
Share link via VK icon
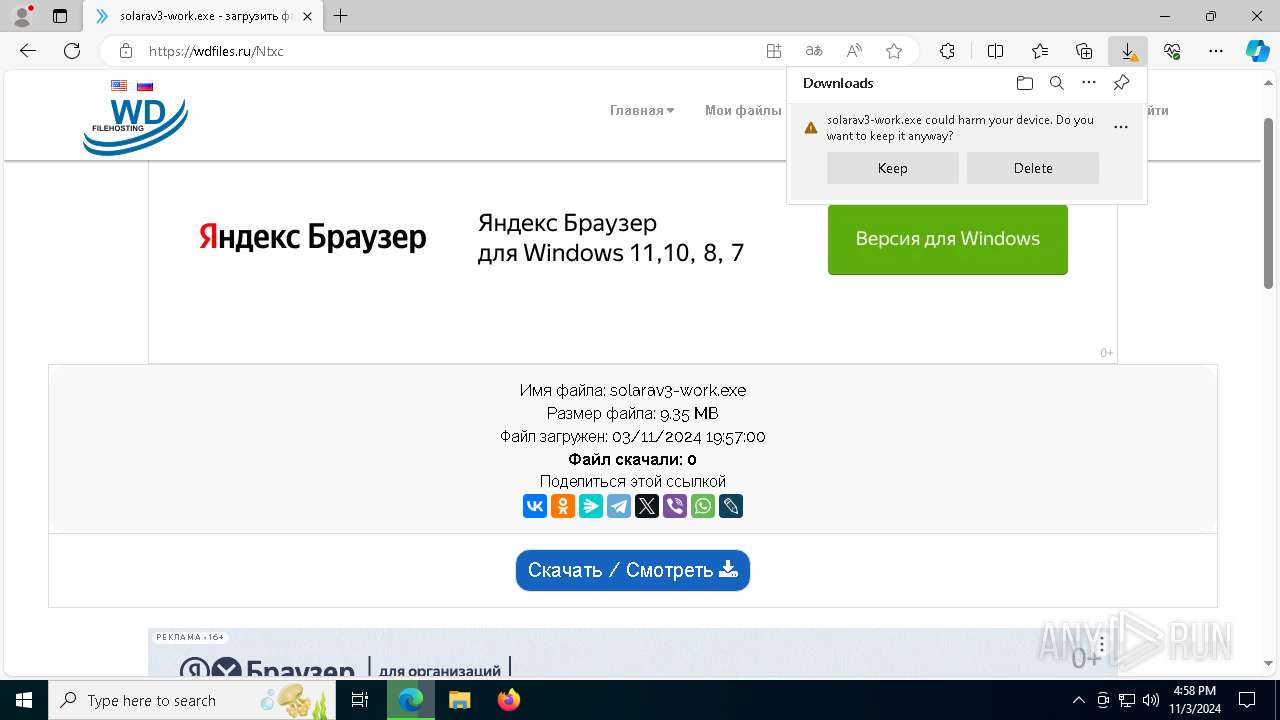535,506
